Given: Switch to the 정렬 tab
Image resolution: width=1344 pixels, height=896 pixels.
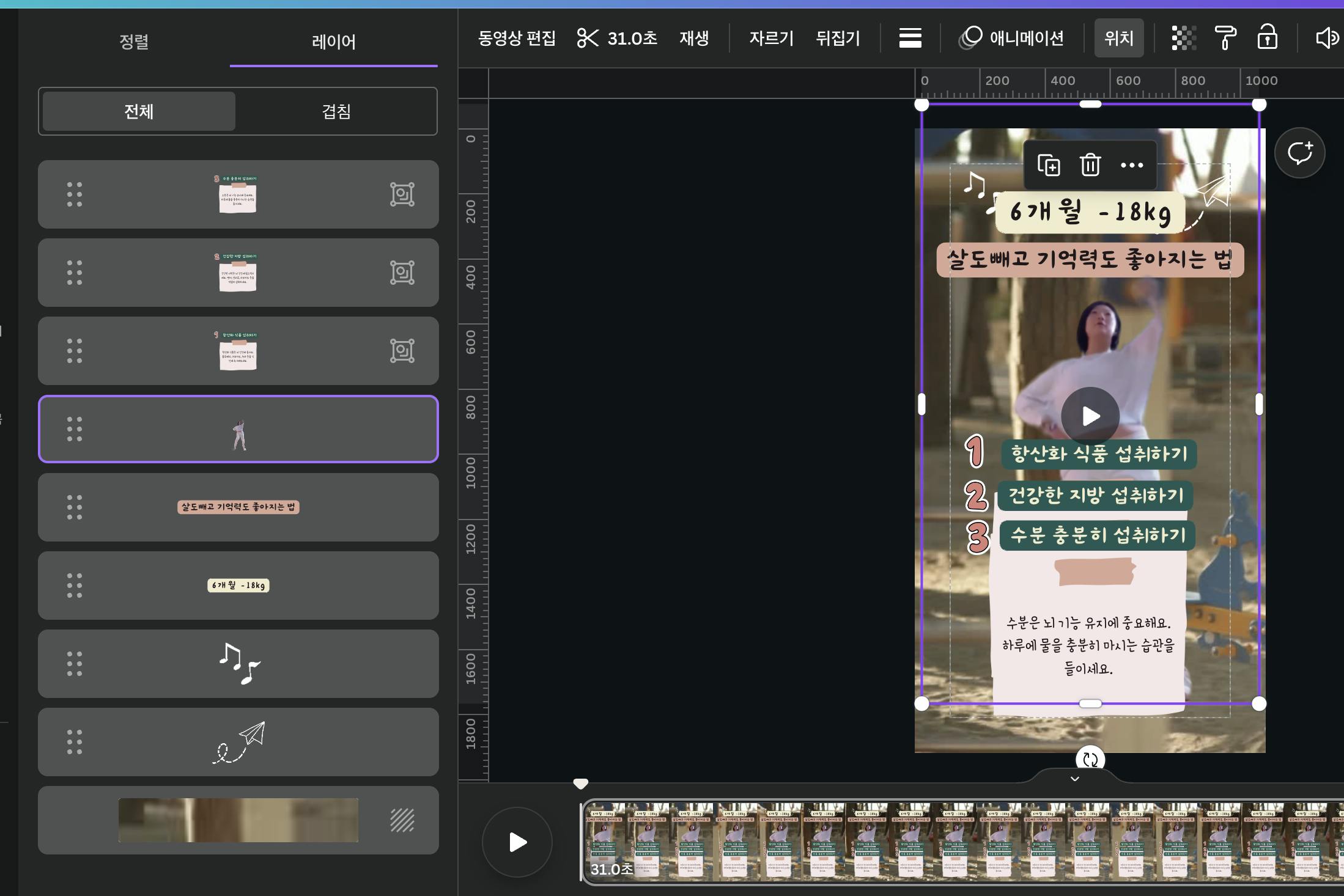Looking at the screenshot, I should pyautogui.click(x=134, y=42).
